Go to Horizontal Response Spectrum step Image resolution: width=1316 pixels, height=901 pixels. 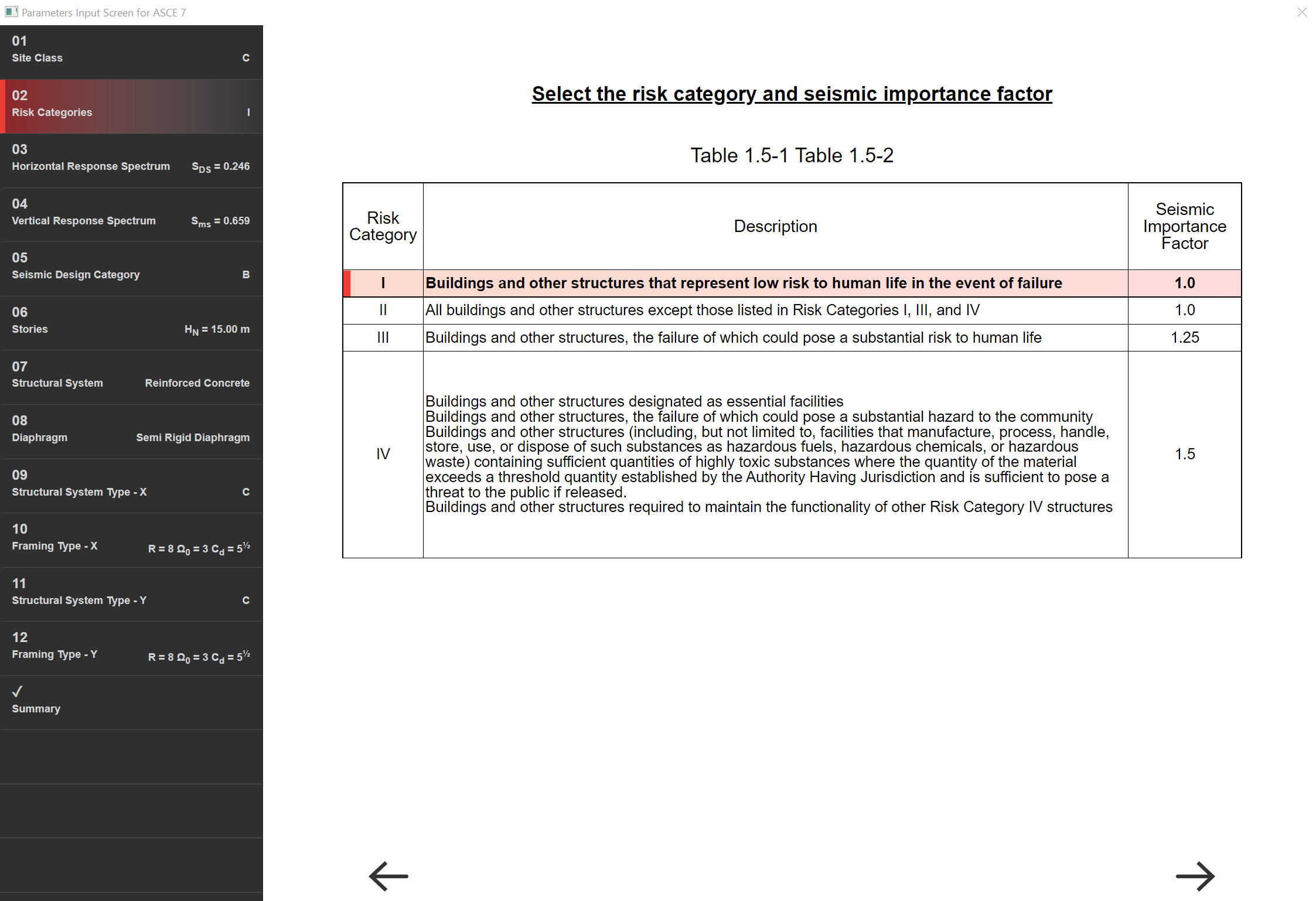[x=131, y=159]
